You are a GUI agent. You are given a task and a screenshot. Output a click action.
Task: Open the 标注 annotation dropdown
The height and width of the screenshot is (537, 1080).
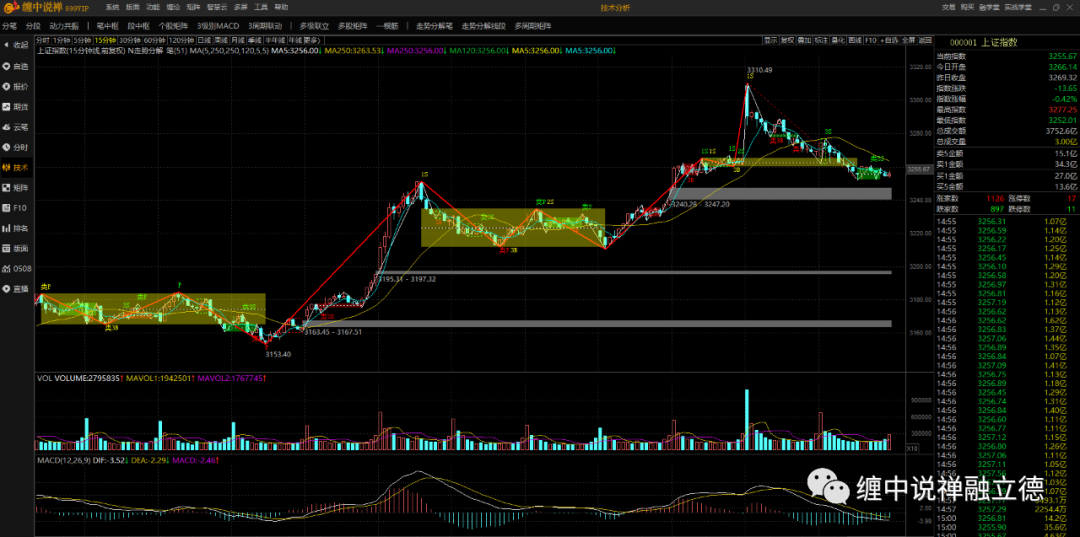pyautogui.click(x=821, y=40)
